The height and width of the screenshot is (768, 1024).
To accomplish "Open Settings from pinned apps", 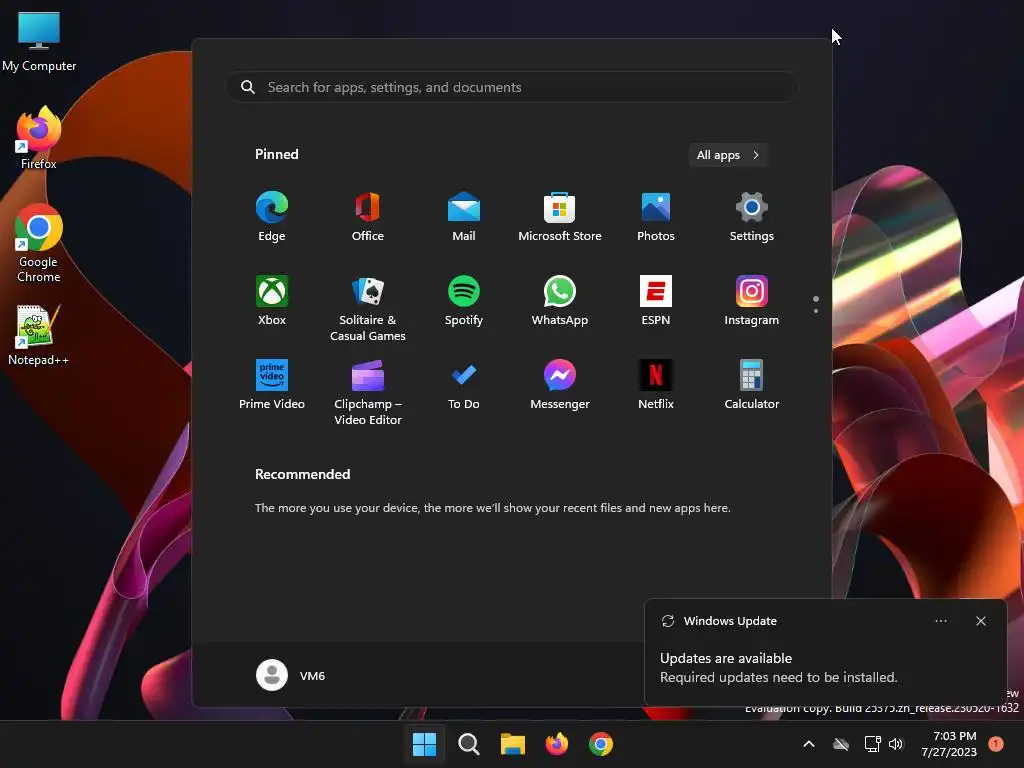I will tap(752, 217).
